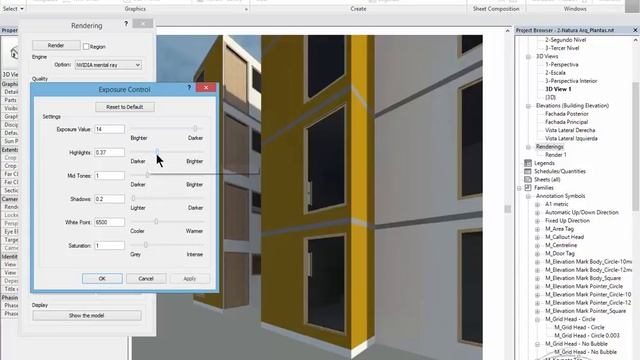Select 2-Segundo Nivel view
The width and height of the screenshot is (640, 360).
click(x=565, y=40)
